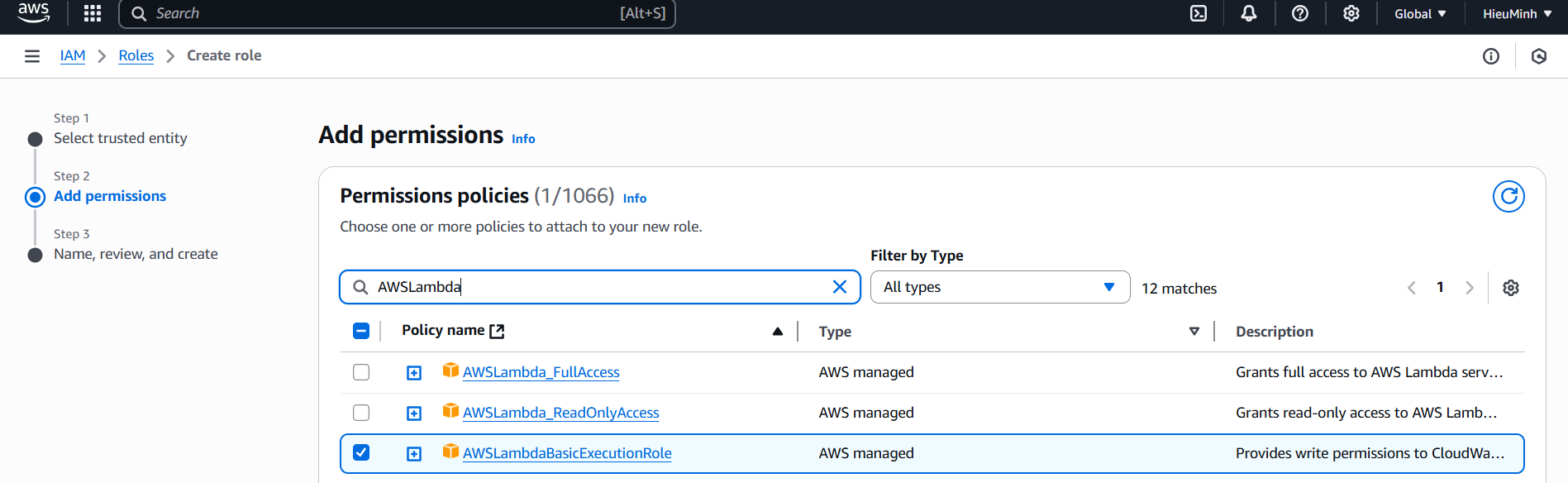
Task: Focus the top AWS Search box
Action: 398,13
